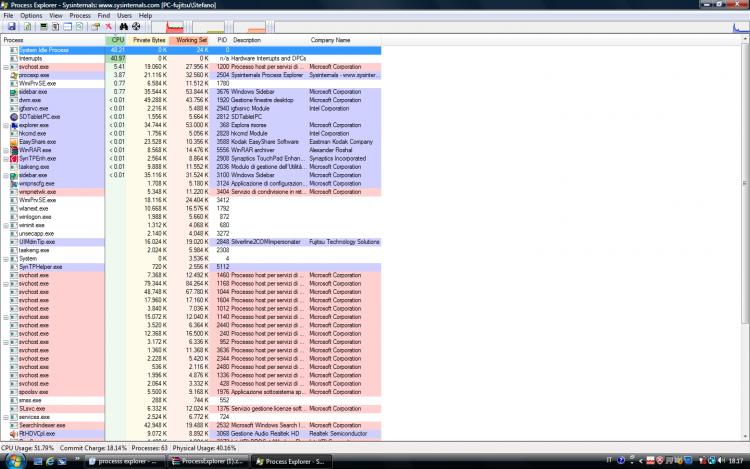Select the dwm.exe process row
The image size is (750, 469).
coord(191,100)
